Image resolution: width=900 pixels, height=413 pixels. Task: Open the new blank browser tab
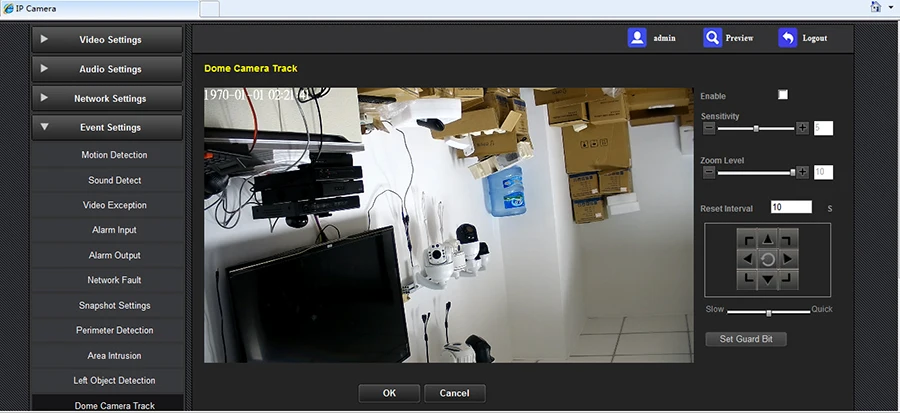210,9
